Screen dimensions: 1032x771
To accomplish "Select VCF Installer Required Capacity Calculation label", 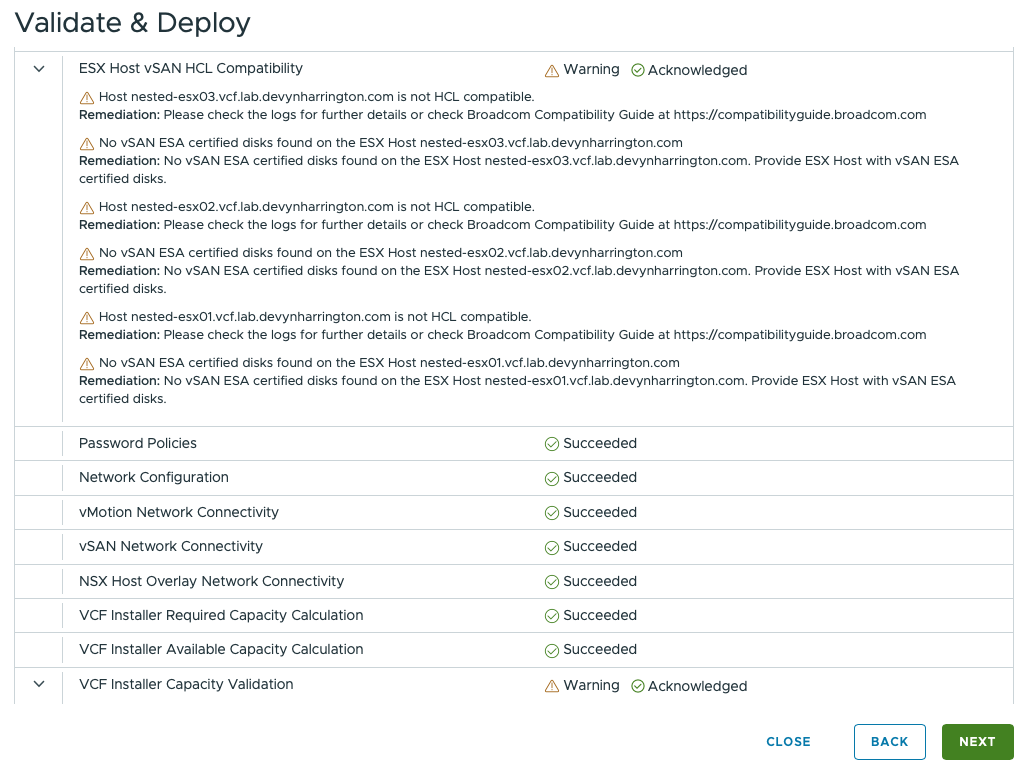I will coord(220,616).
